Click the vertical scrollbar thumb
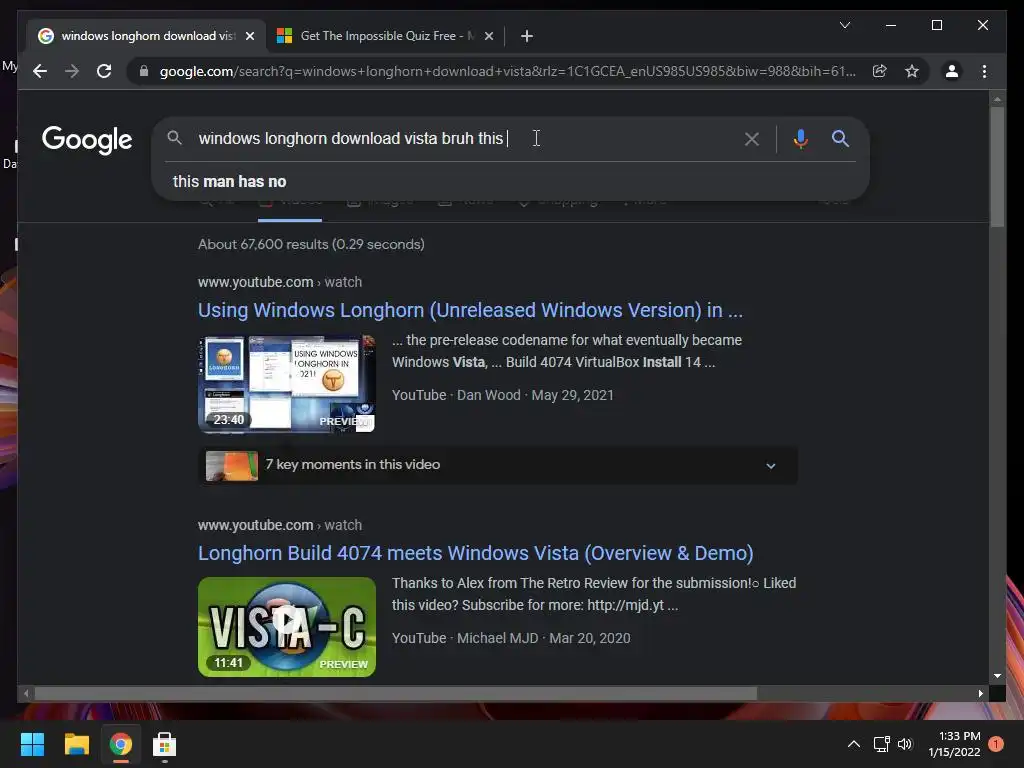The image size is (1024, 768). pyautogui.click(x=997, y=167)
